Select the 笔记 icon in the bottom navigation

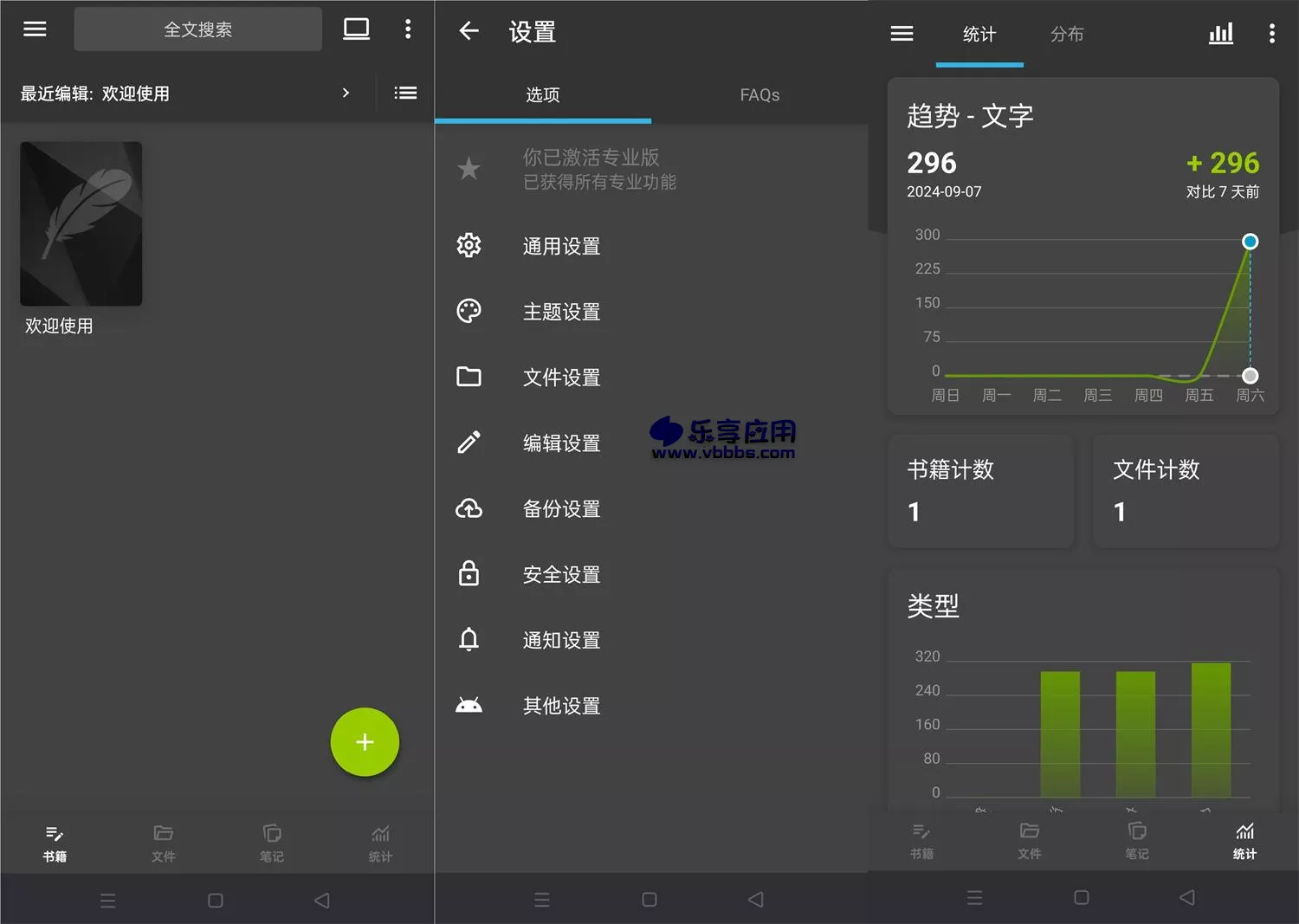tap(271, 841)
